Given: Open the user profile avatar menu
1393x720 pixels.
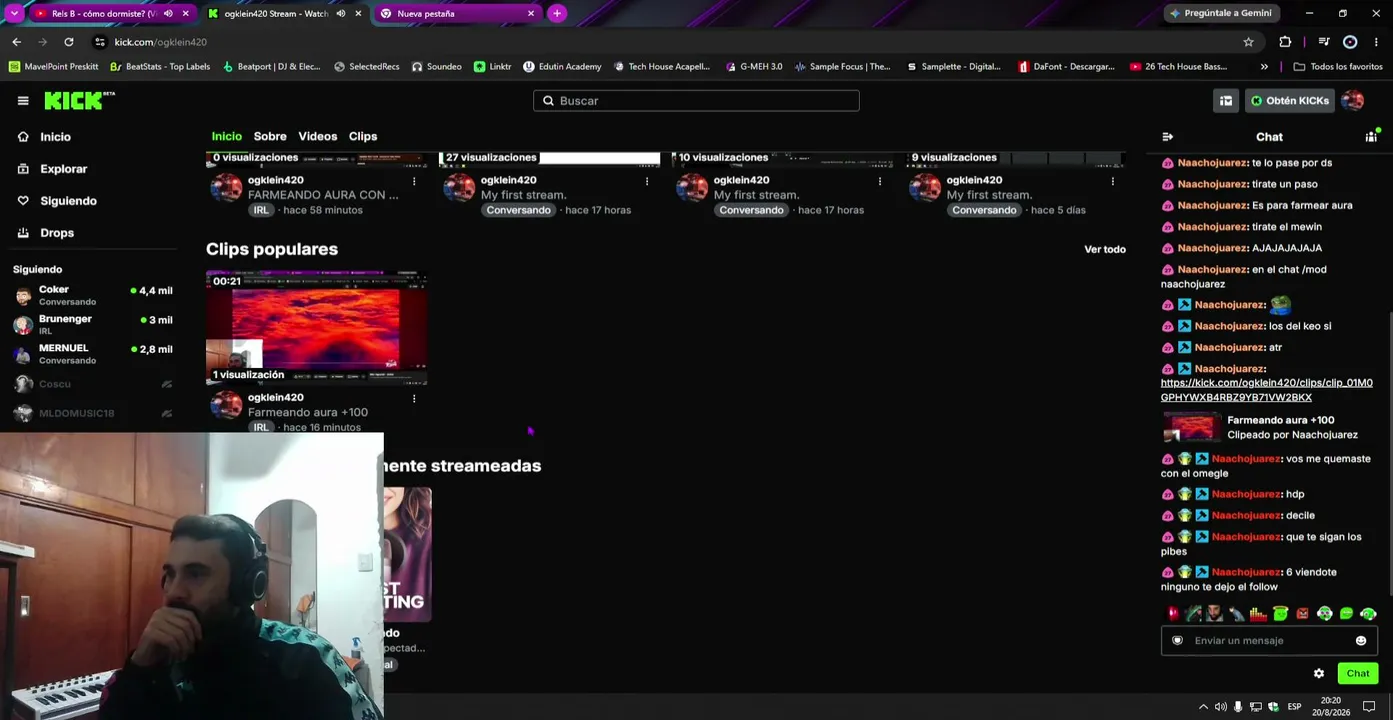Looking at the screenshot, I should tap(1353, 101).
